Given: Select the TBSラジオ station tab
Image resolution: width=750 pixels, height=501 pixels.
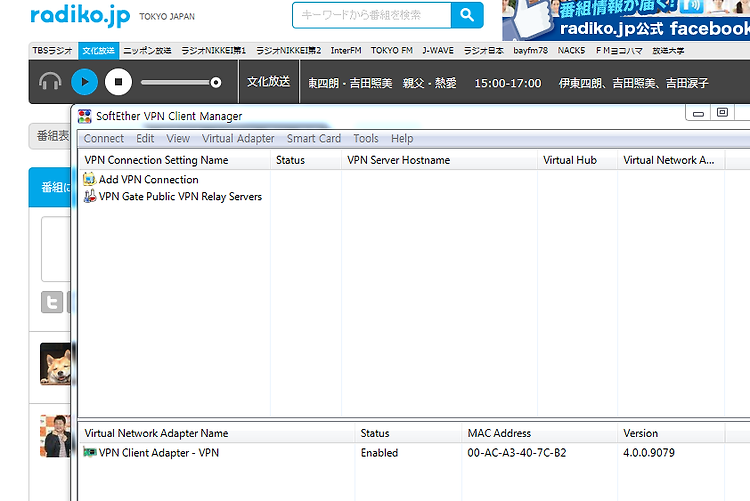Looking at the screenshot, I should [x=52, y=51].
